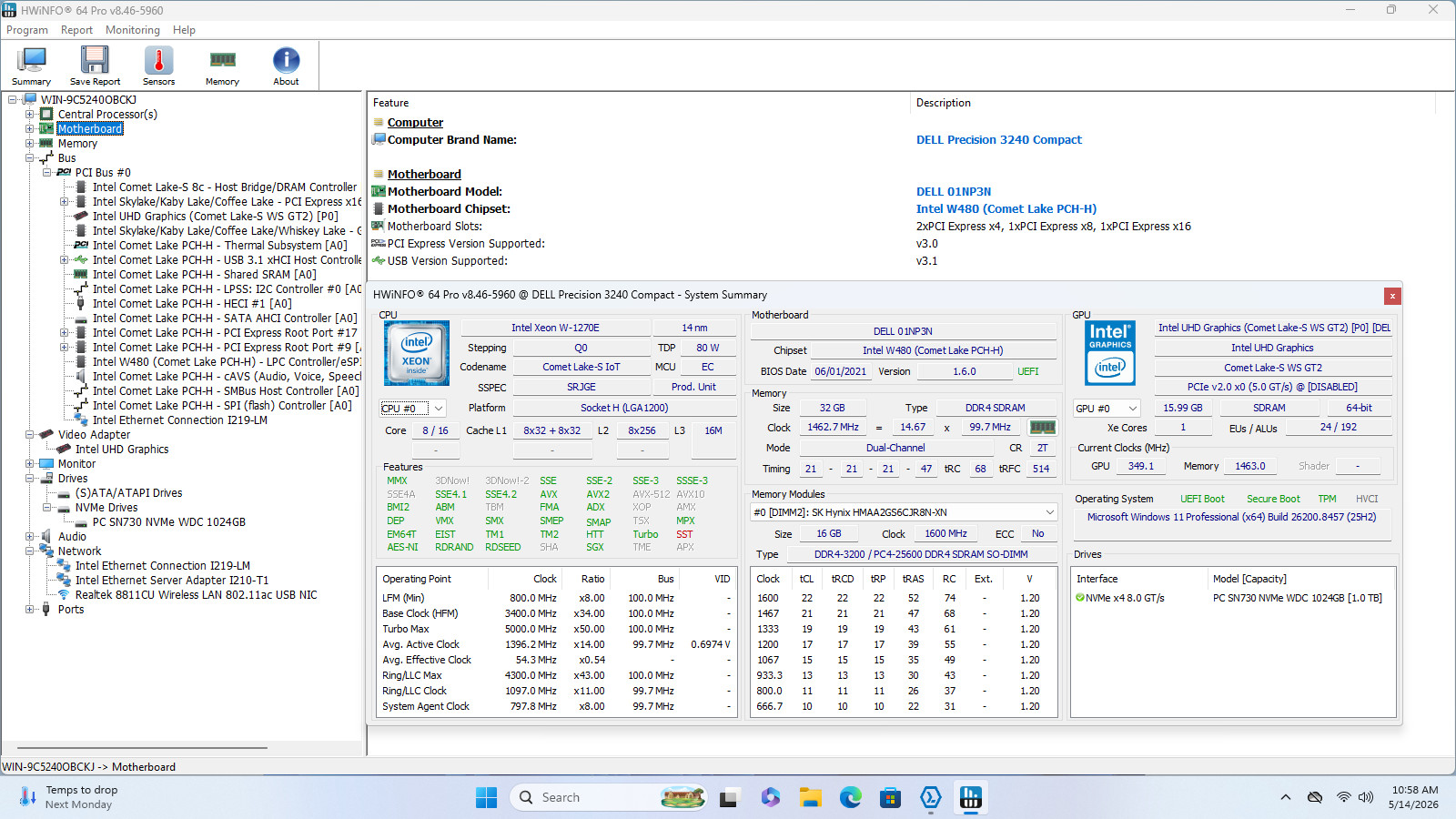Click the Task View taskbar icon
The height and width of the screenshot is (819, 1456).
[x=729, y=797]
